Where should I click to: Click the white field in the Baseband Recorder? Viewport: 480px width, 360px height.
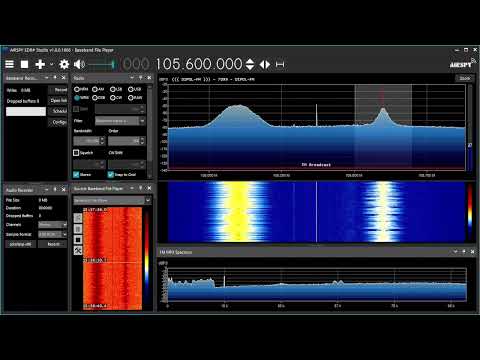tap(26, 111)
